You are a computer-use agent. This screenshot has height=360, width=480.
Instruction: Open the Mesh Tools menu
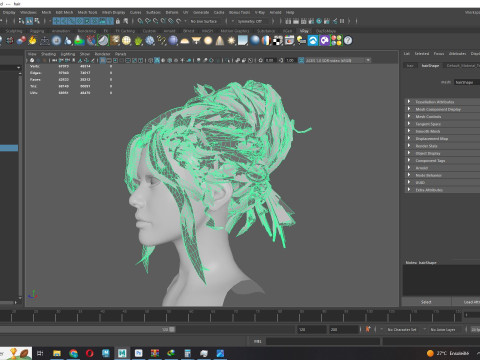pyautogui.click(x=87, y=12)
